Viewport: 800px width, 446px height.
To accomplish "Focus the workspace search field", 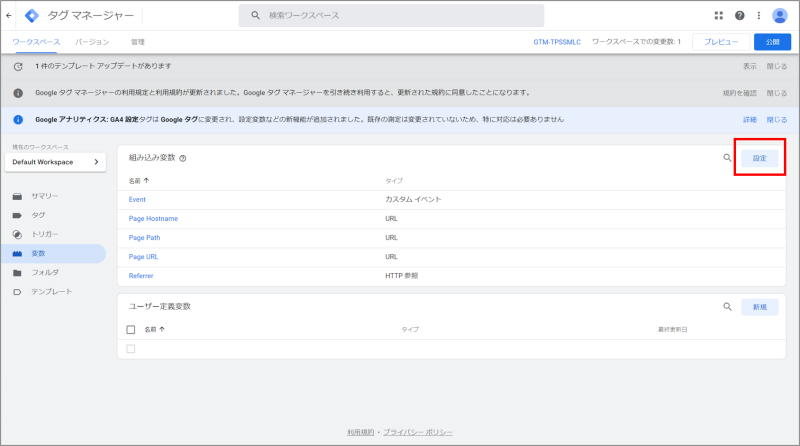I will tap(391, 15).
